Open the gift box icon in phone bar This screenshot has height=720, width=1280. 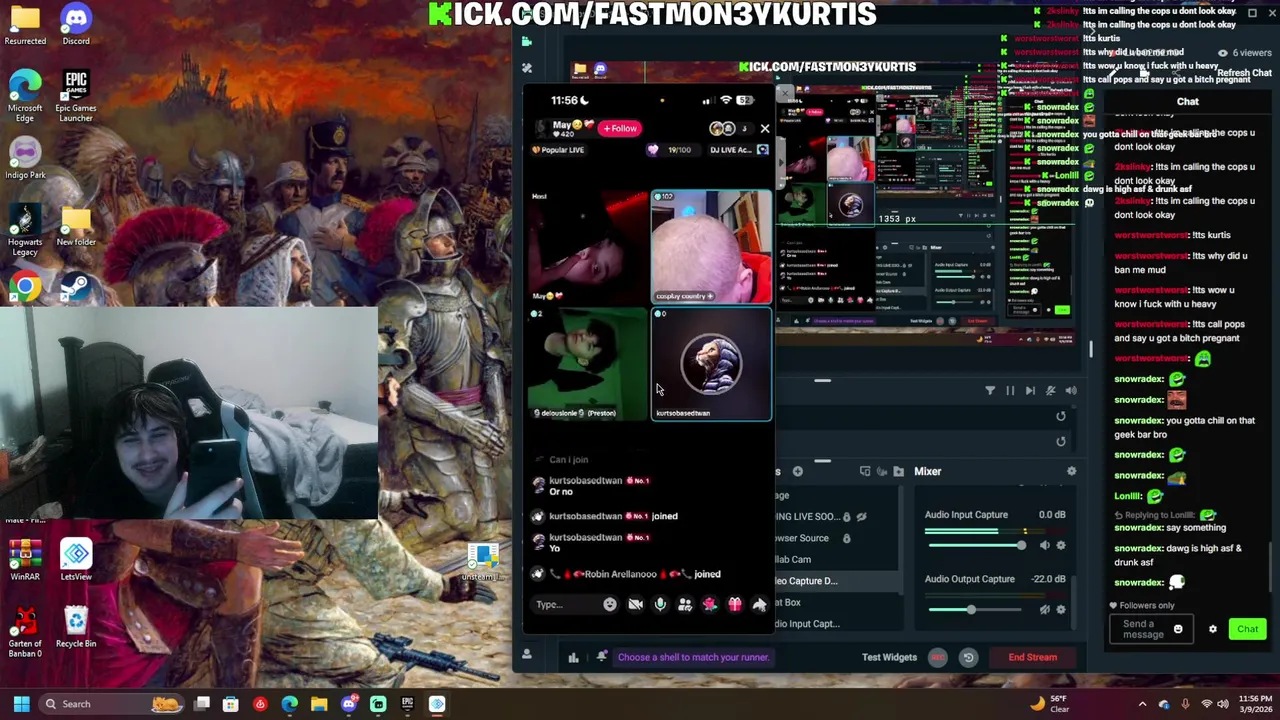(x=735, y=604)
